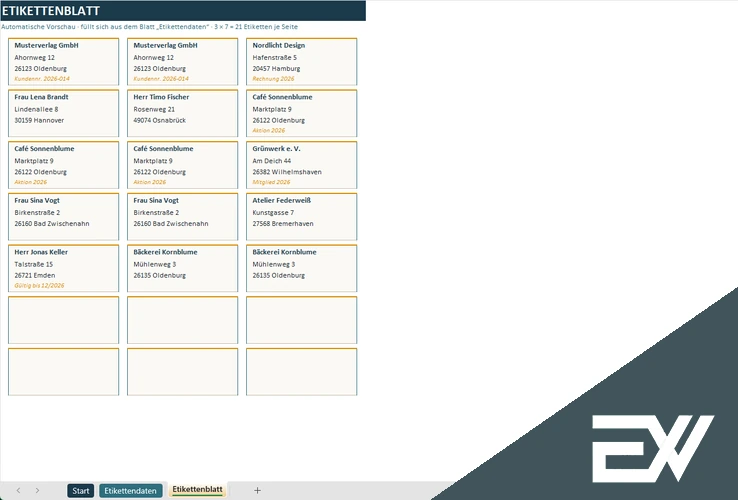Screen dimensions: 738x500
Task: Click the '30159 Hannover' city line
Action: point(39,120)
